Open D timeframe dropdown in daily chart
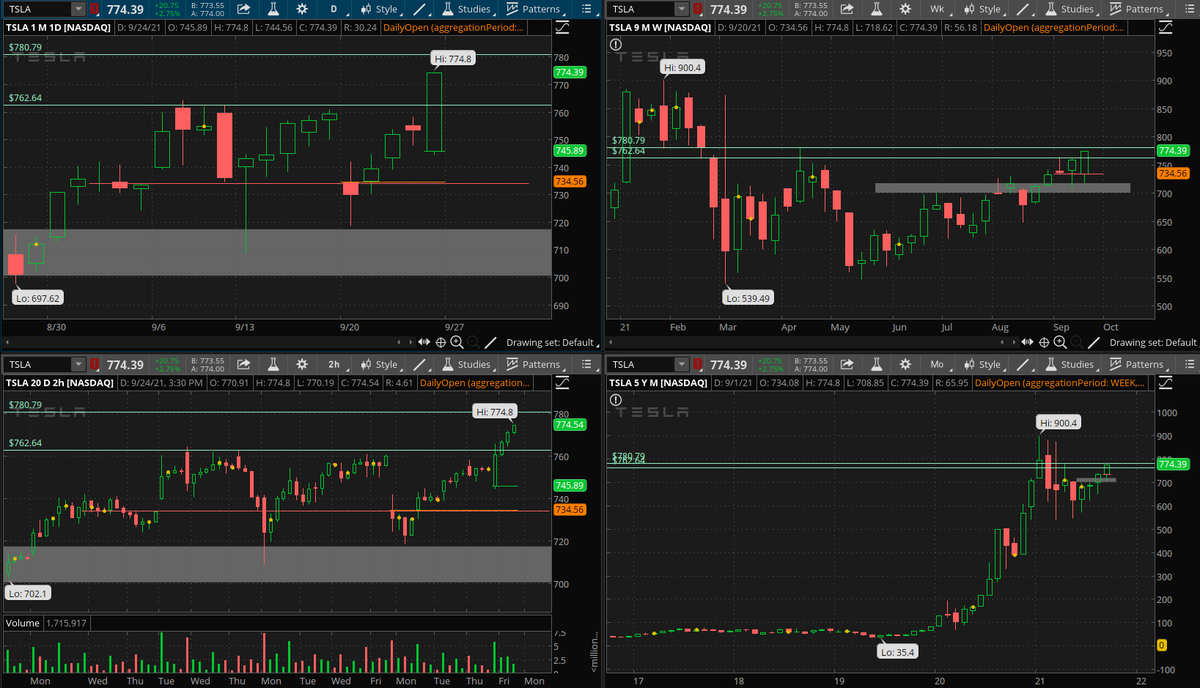Viewport: 1200px width, 688px height. point(335,8)
